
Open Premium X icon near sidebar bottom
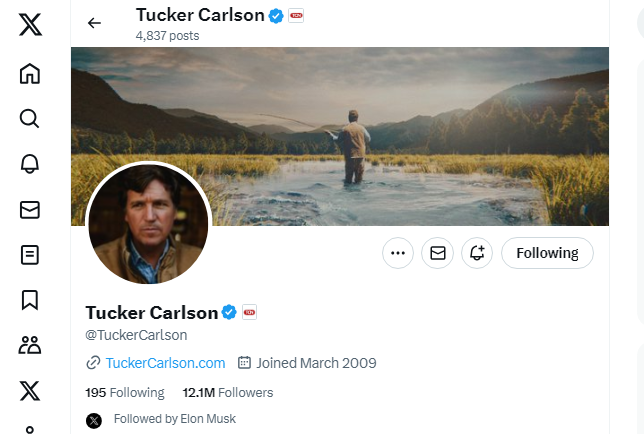click(30, 390)
